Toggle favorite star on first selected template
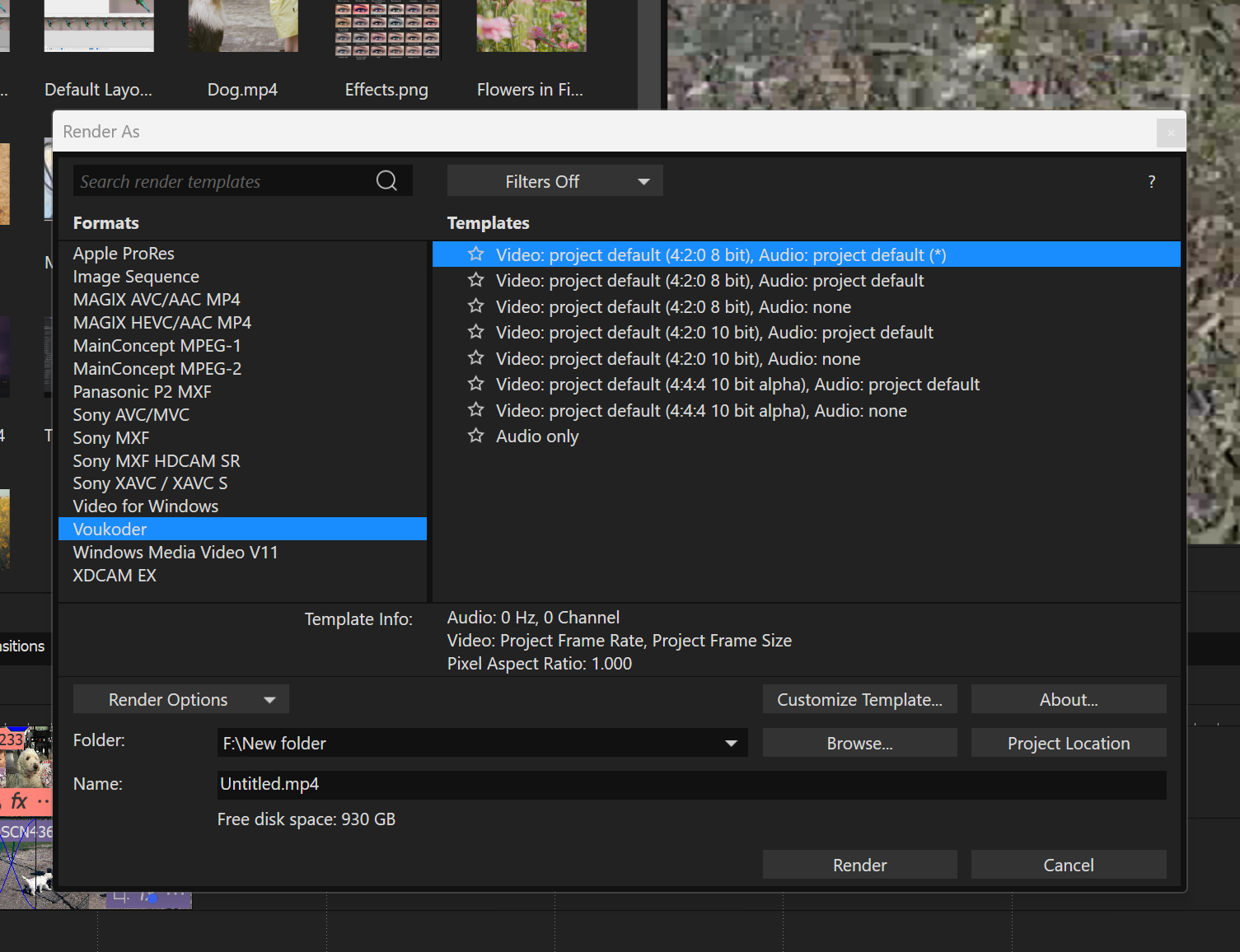 475,254
